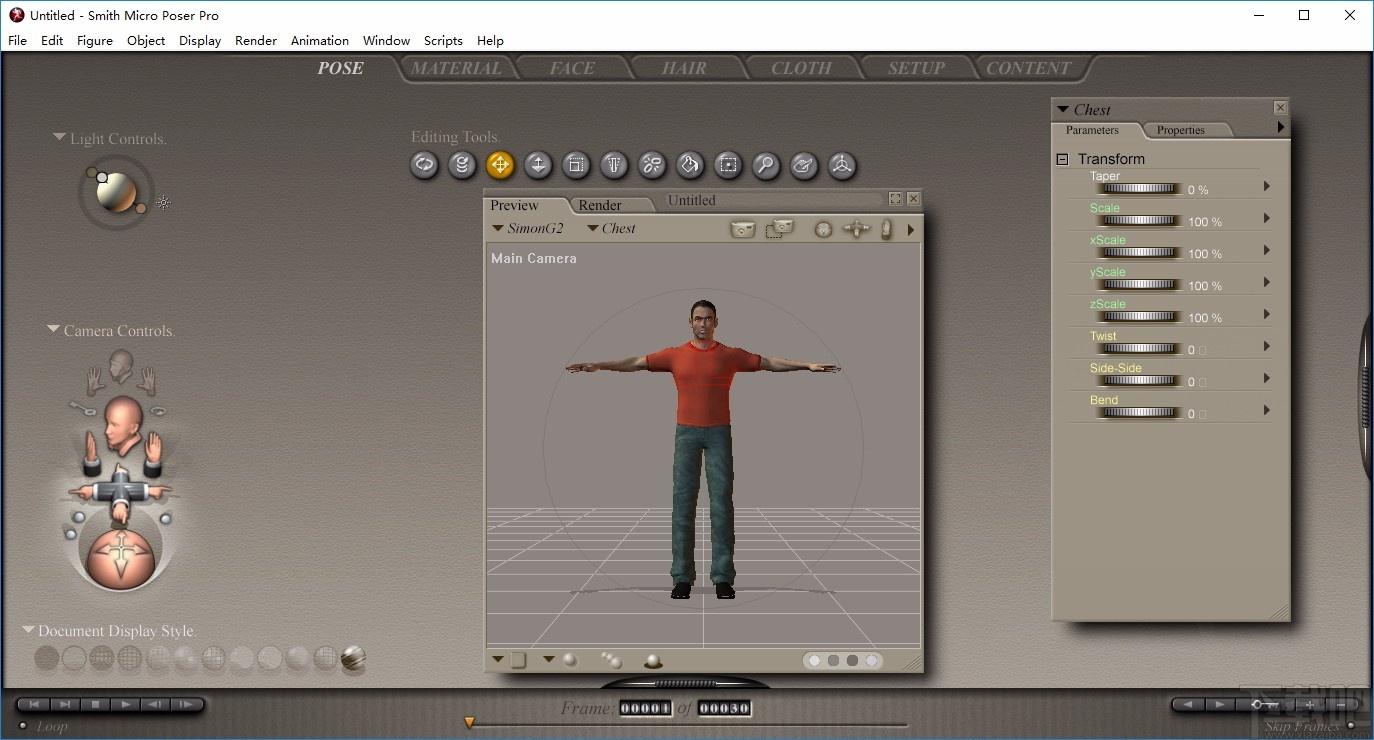Click the yScale parameter dial

(1140, 284)
